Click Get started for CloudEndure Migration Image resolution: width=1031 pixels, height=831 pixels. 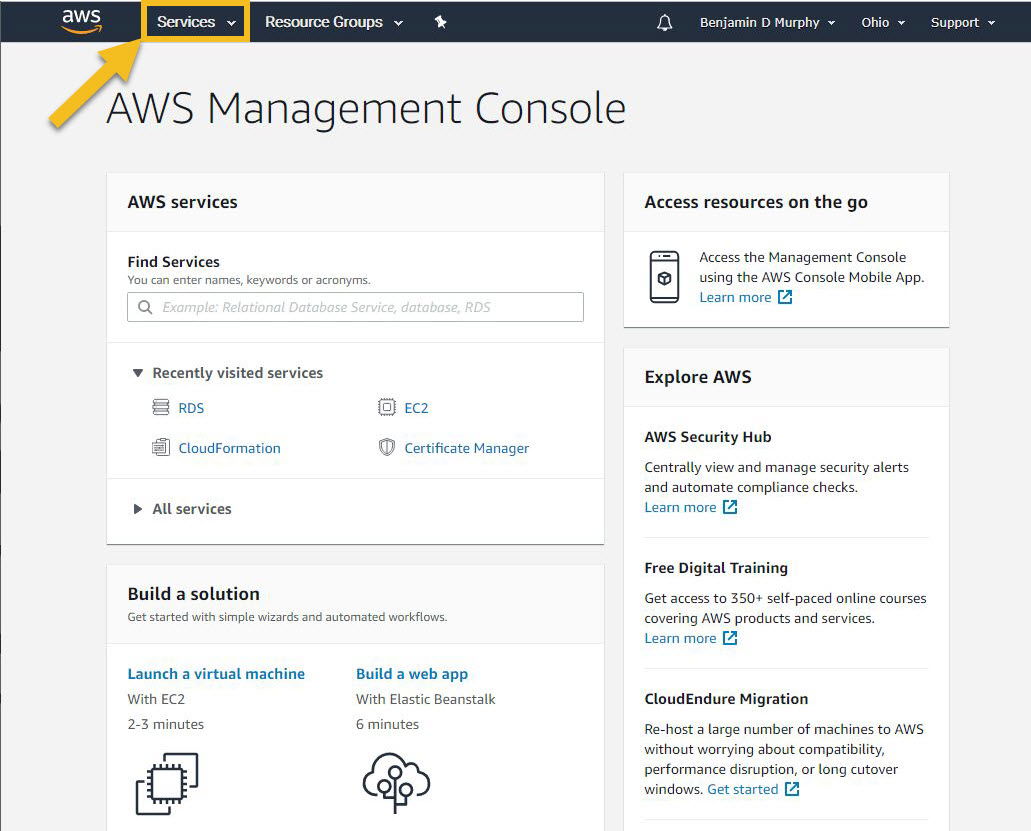pos(742,790)
